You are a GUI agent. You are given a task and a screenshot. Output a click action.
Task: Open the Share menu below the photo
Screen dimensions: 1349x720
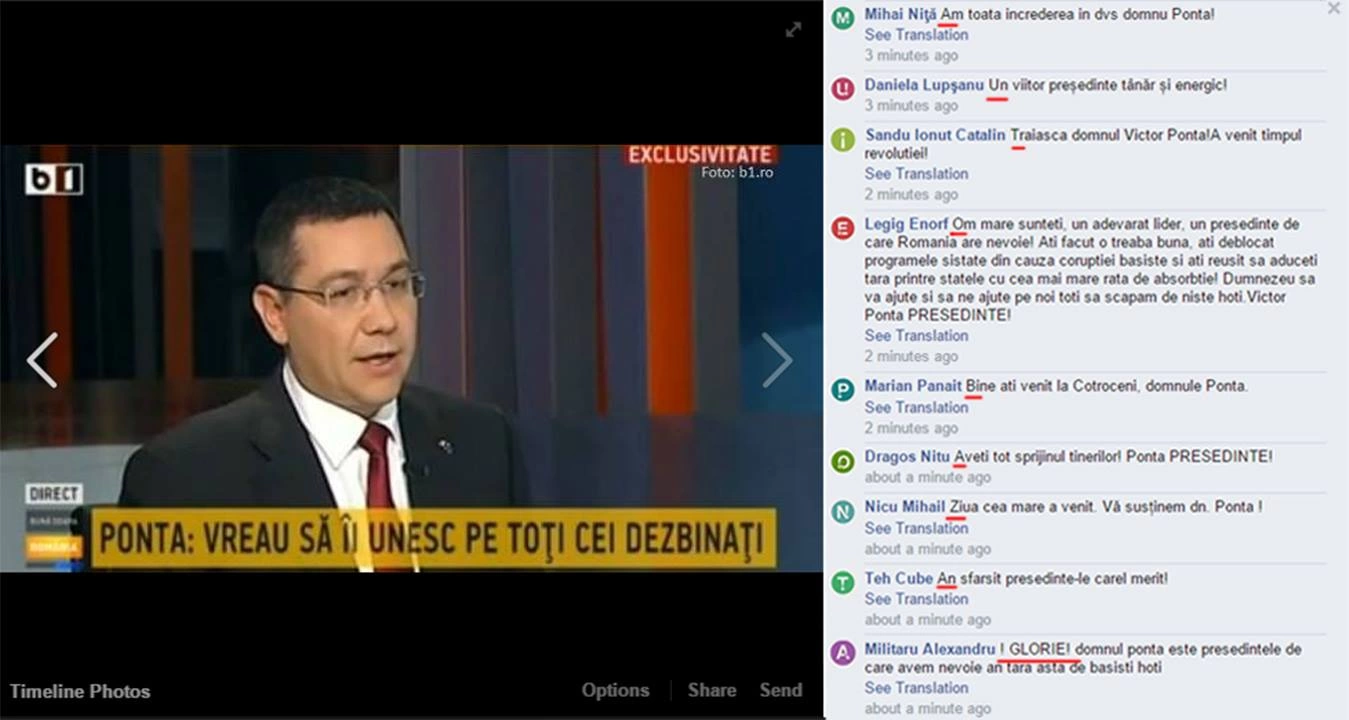coord(712,690)
